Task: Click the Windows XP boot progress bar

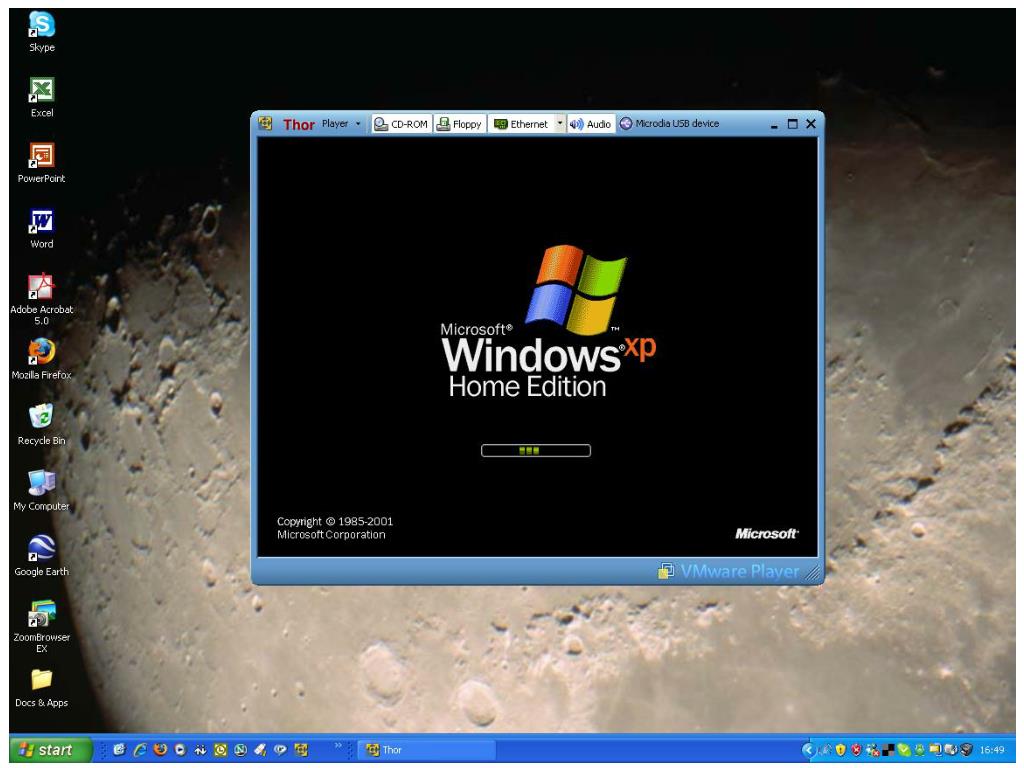Action: [536, 451]
